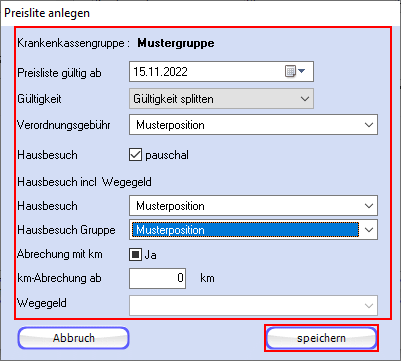Screen dimensions: 401x361
Task: Click the Krankenkassengruppe label
Action: click(x=73, y=43)
